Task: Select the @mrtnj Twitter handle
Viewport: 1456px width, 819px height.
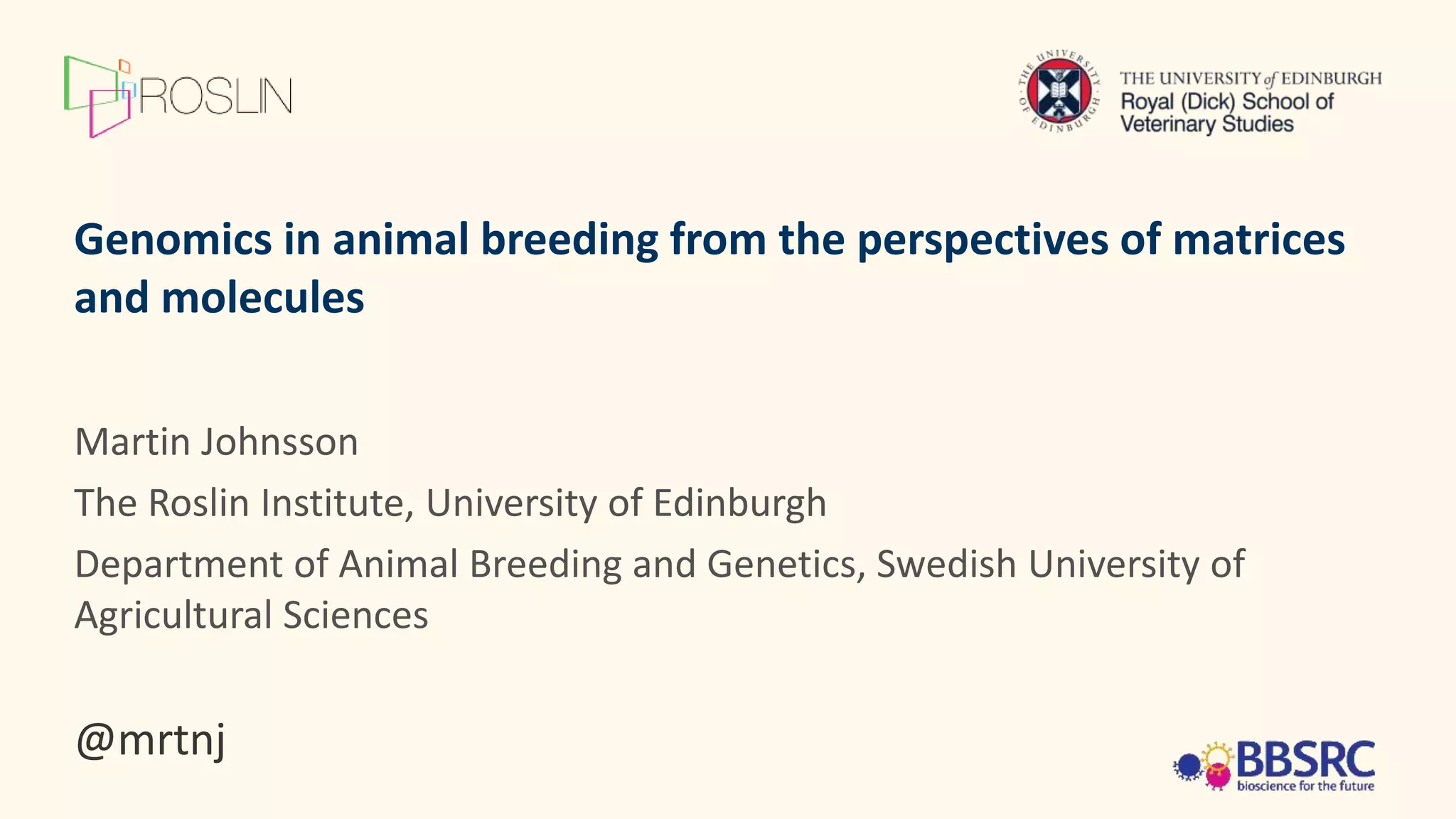Action: tap(150, 739)
